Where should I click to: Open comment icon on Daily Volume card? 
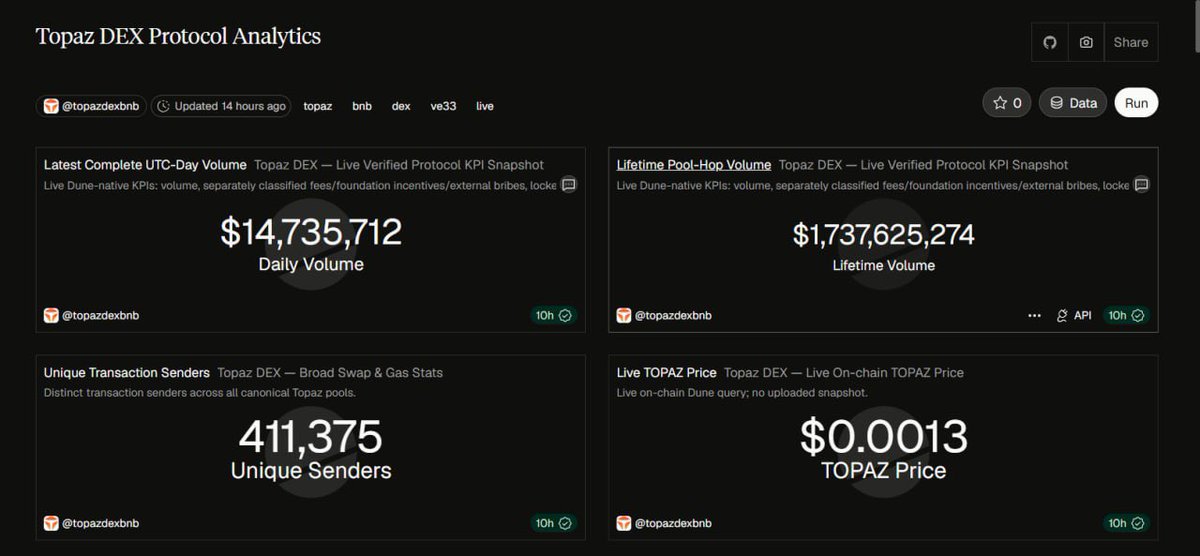568,185
